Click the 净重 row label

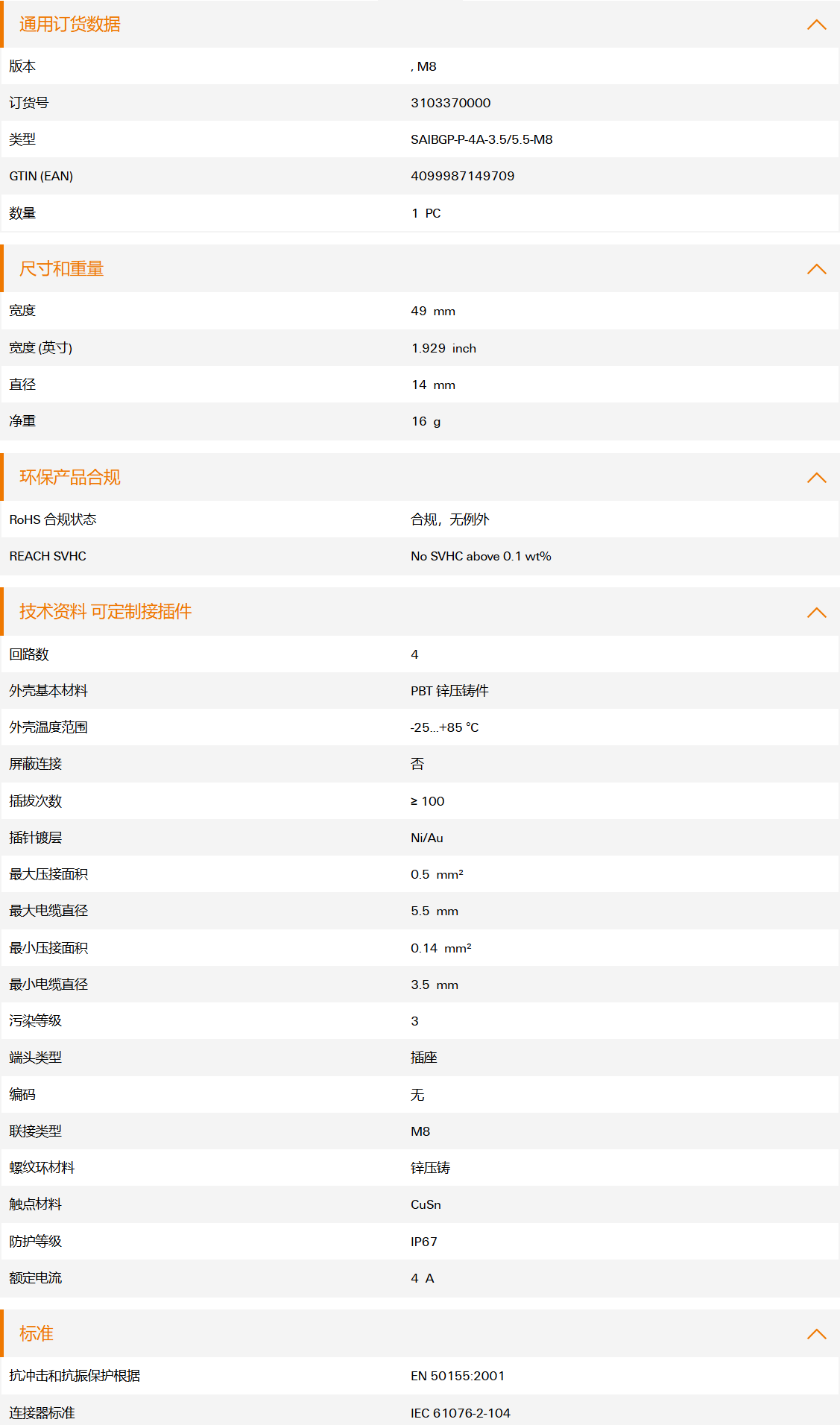(22, 421)
